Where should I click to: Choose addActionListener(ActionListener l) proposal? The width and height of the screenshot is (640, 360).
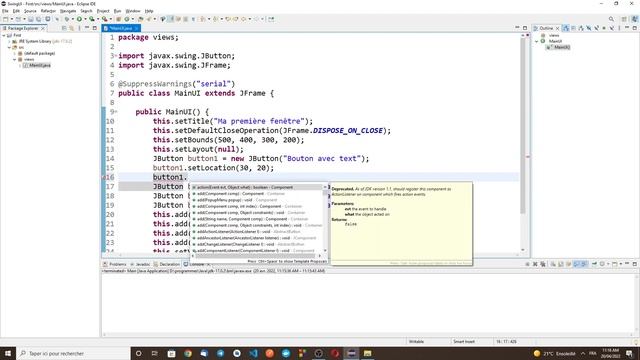coord(257,231)
